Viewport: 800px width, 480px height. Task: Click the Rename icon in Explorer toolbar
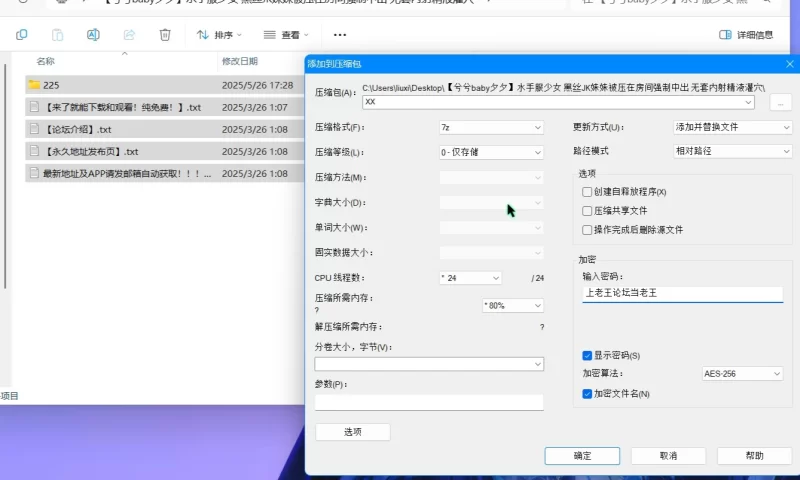tap(93, 35)
